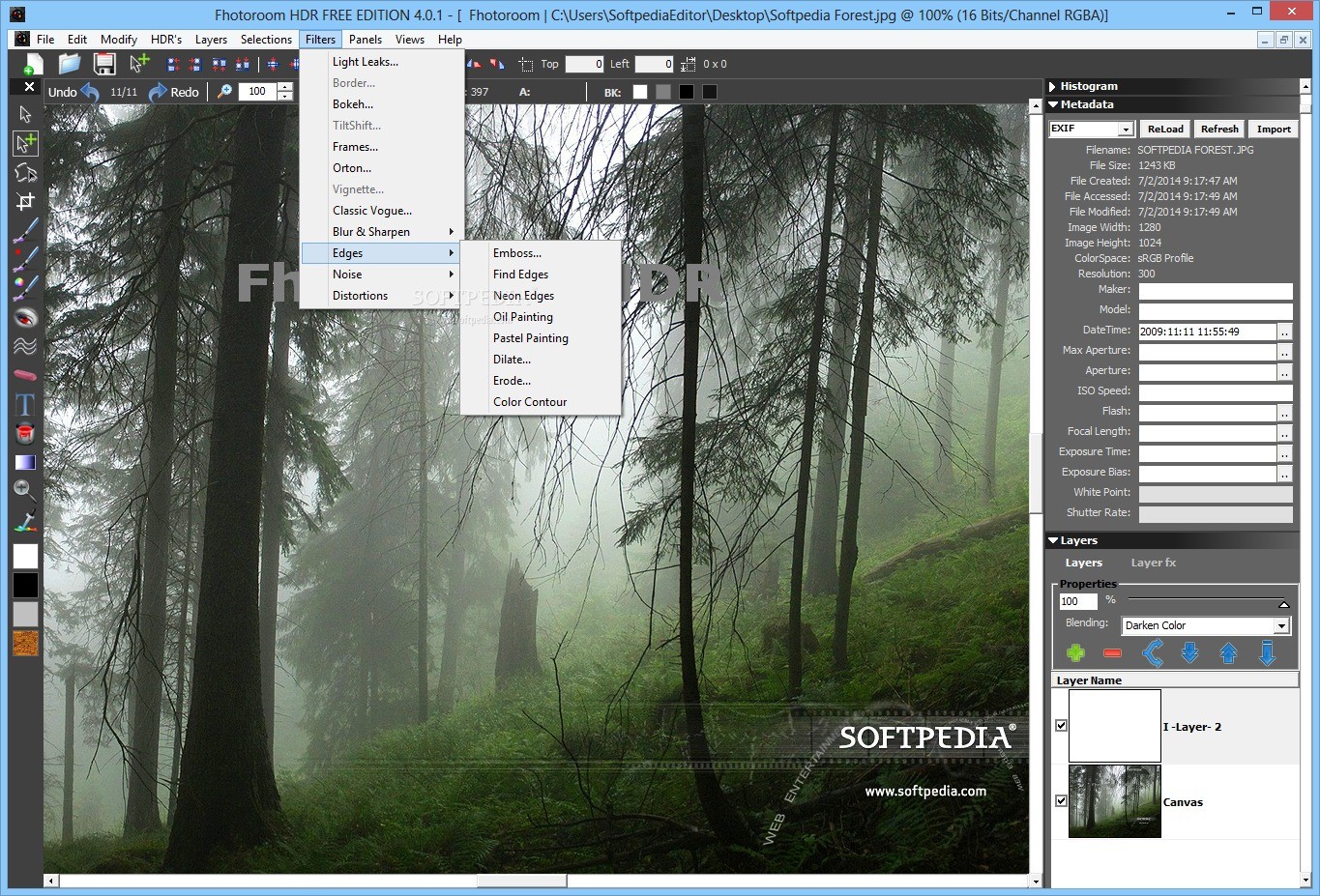Collapse the Metadata panel
Screen dimensions: 1320x896
(x=1053, y=104)
